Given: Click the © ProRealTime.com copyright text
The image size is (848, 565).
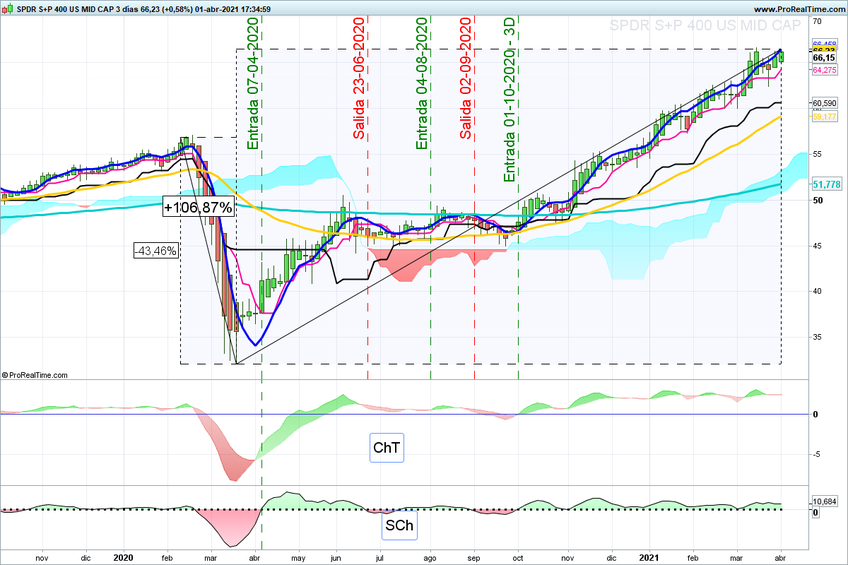Looking at the screenshot, I should [35, 375].
